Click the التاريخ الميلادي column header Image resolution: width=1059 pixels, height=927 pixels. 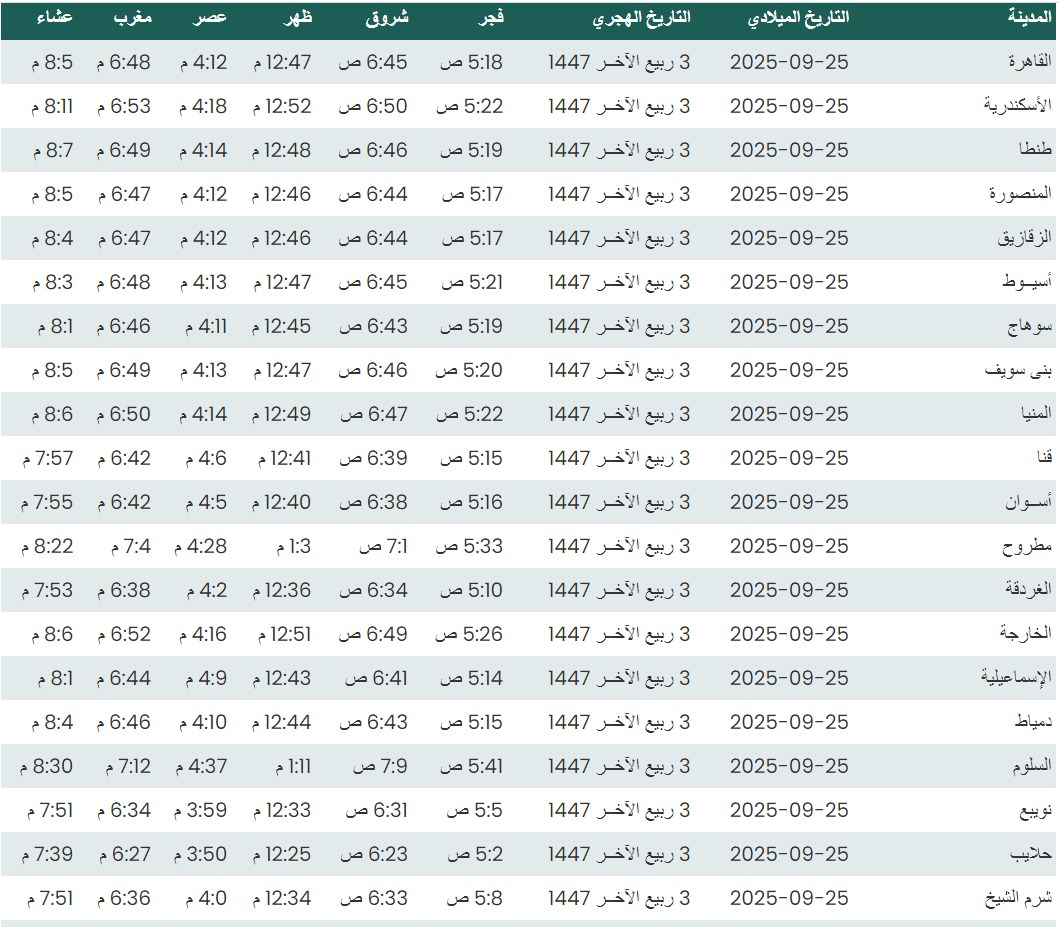798,18
